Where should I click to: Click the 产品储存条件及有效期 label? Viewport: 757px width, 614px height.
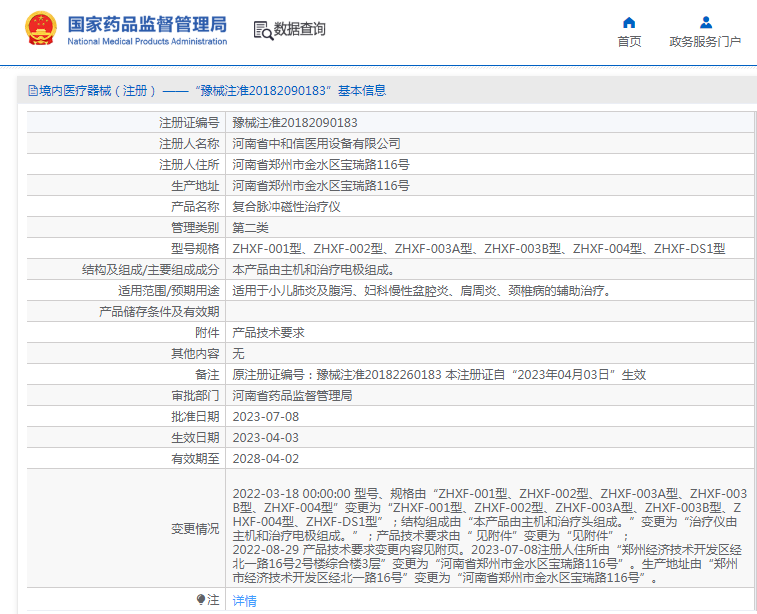click(159, 312)
